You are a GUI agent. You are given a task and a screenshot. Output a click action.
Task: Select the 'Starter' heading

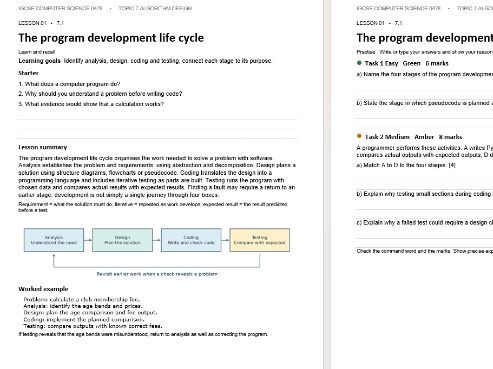pos(28,73)
